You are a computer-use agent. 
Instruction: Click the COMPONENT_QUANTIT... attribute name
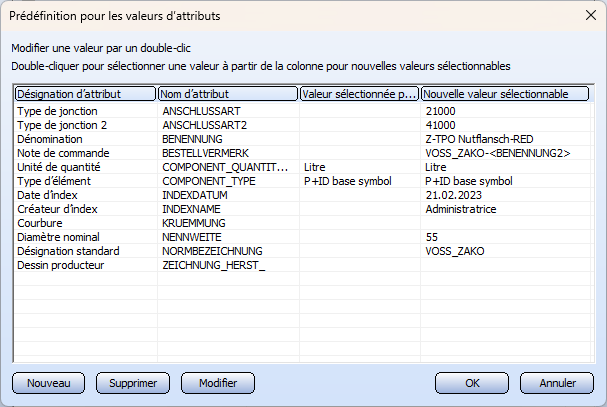(x=225, y=167)
